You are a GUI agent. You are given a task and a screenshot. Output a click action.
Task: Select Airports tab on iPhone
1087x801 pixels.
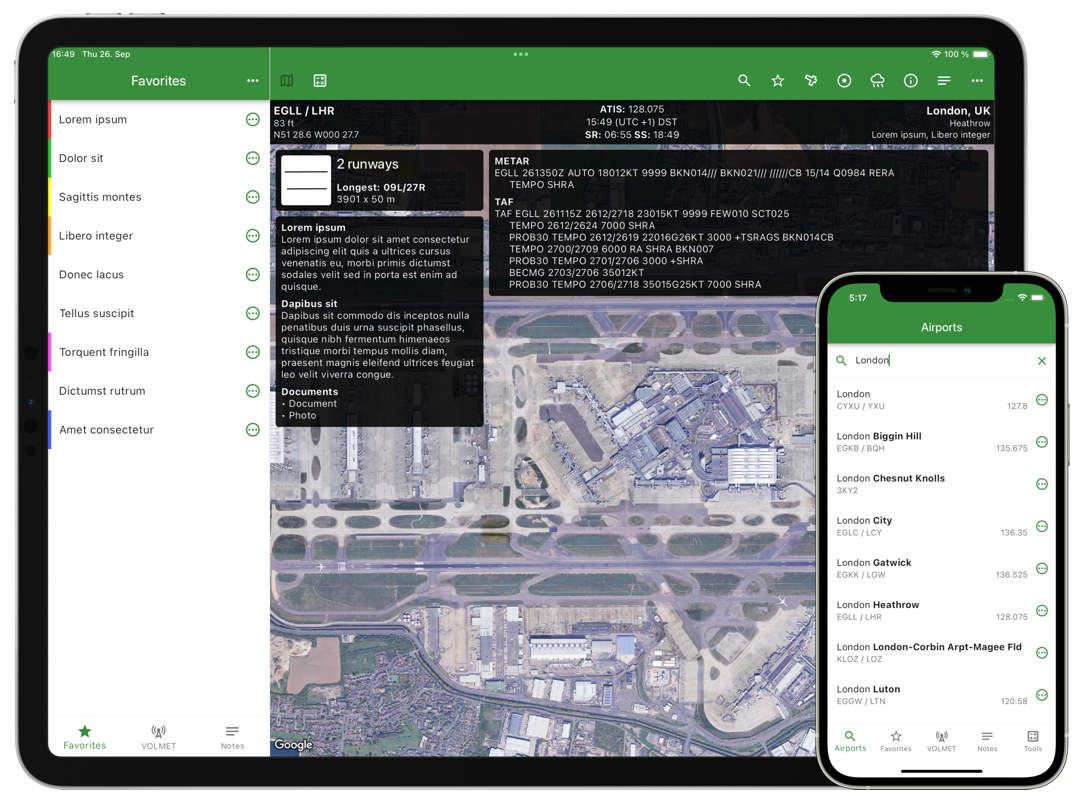pos(850,741)
